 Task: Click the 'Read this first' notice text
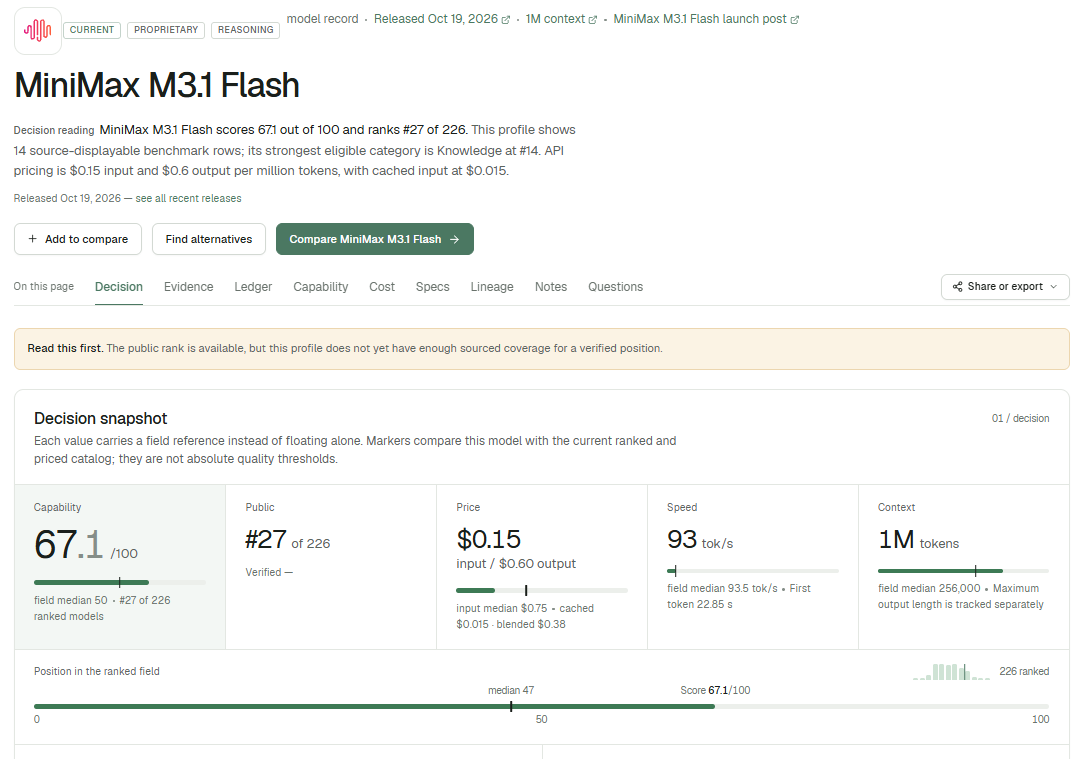click(x=345, y=348)
